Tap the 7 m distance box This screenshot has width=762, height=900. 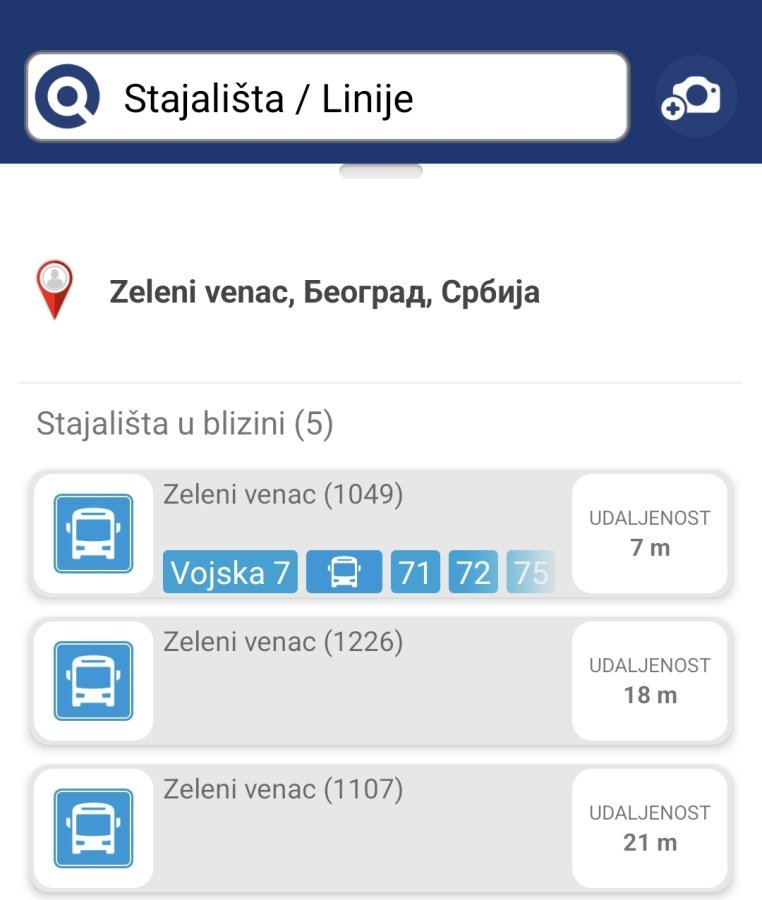click(x=650, y=534)
